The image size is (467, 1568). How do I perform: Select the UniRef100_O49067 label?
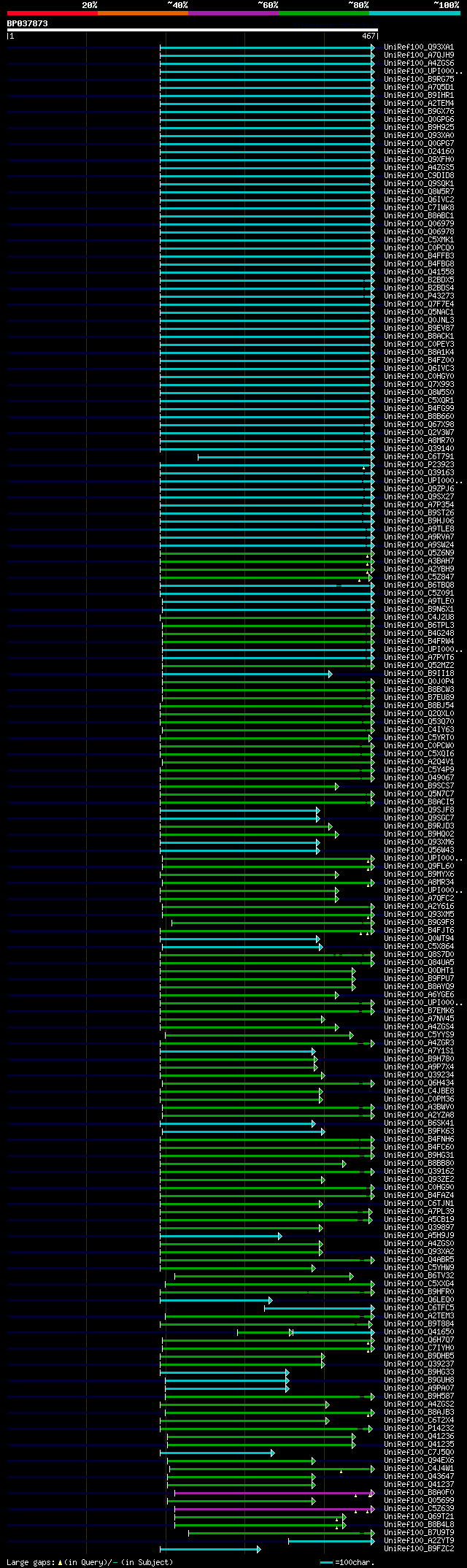coord(419,778)
